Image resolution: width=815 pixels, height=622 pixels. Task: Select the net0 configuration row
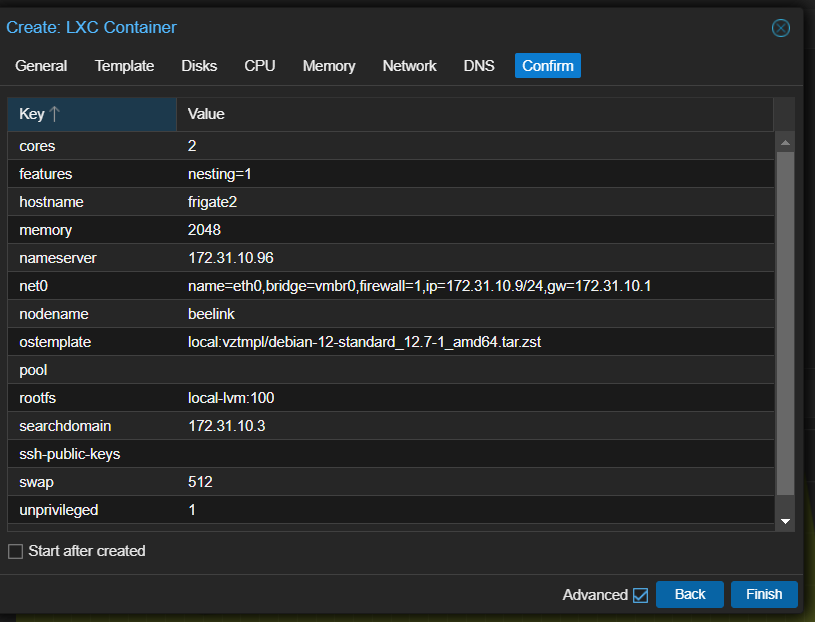300,286
